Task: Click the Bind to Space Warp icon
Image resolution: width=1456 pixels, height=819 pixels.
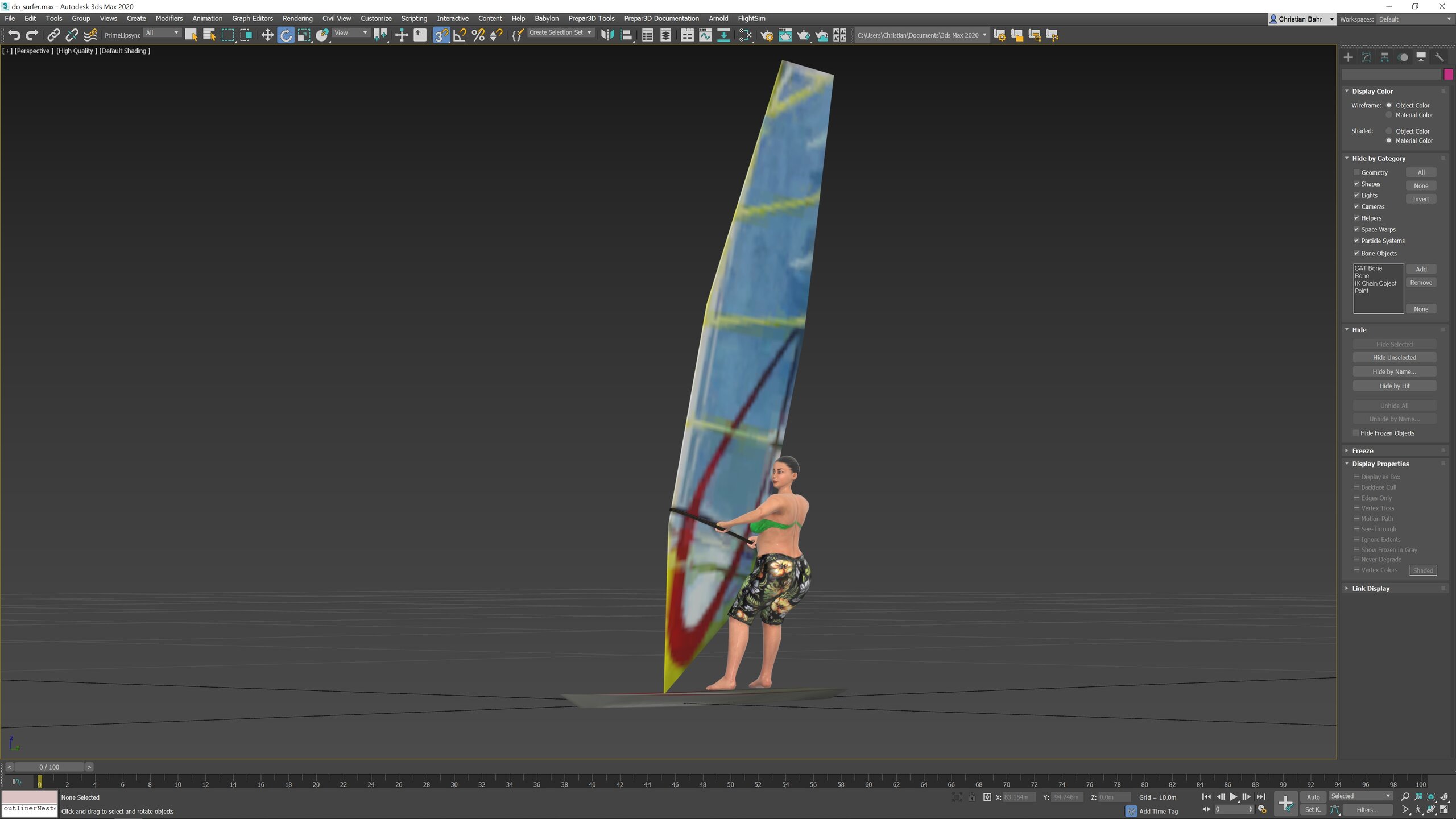Action: click(90, 35)
